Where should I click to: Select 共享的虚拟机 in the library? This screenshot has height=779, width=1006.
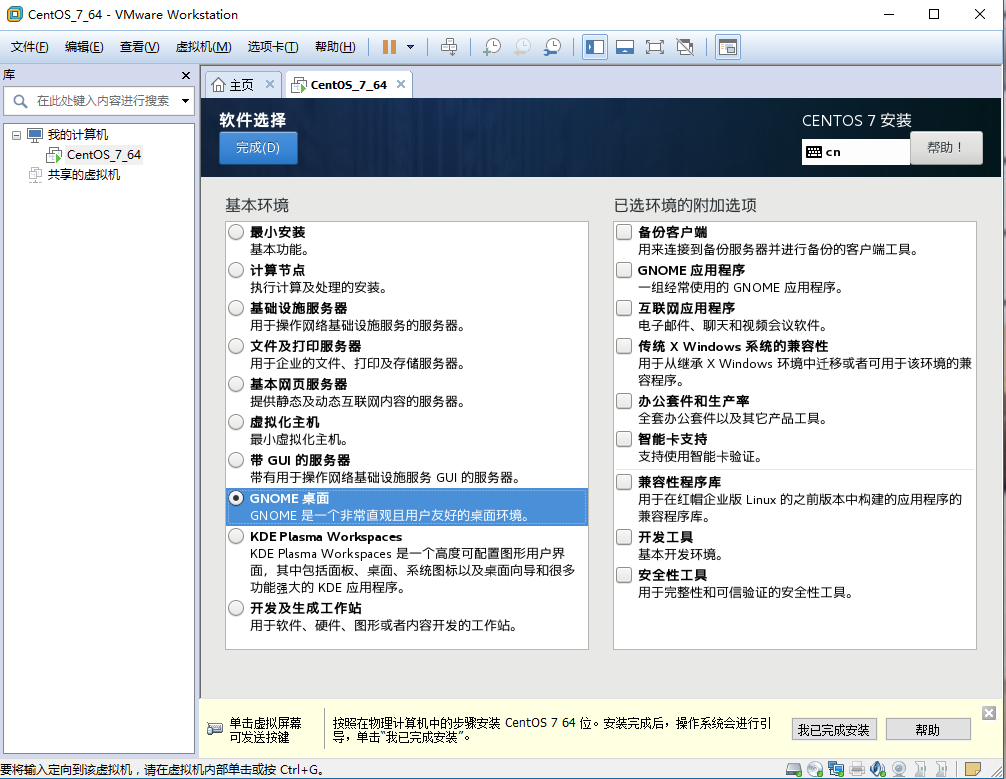point(83,175)
